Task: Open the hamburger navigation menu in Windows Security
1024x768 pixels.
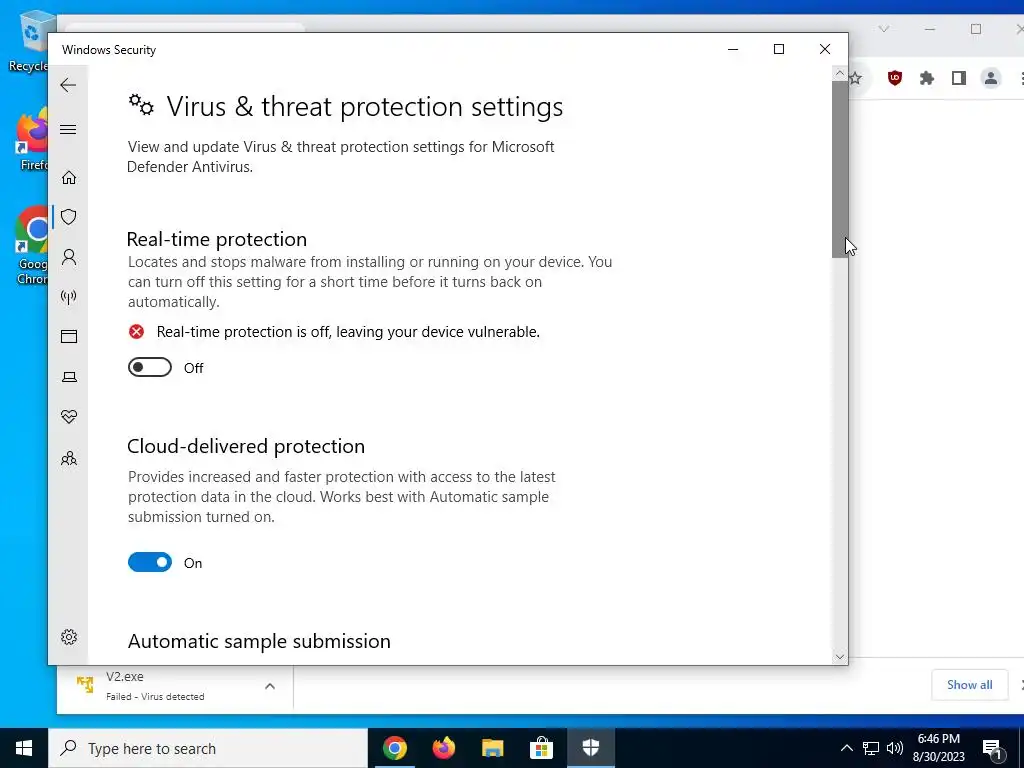Action: [x=68, y=129]
